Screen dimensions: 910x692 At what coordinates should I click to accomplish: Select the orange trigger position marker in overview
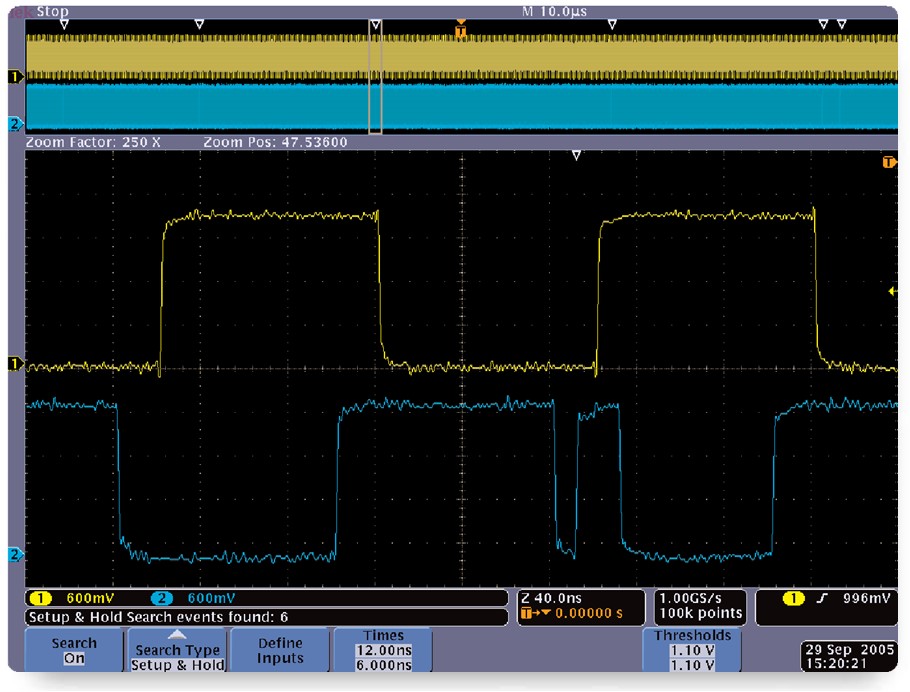[460, 30]
